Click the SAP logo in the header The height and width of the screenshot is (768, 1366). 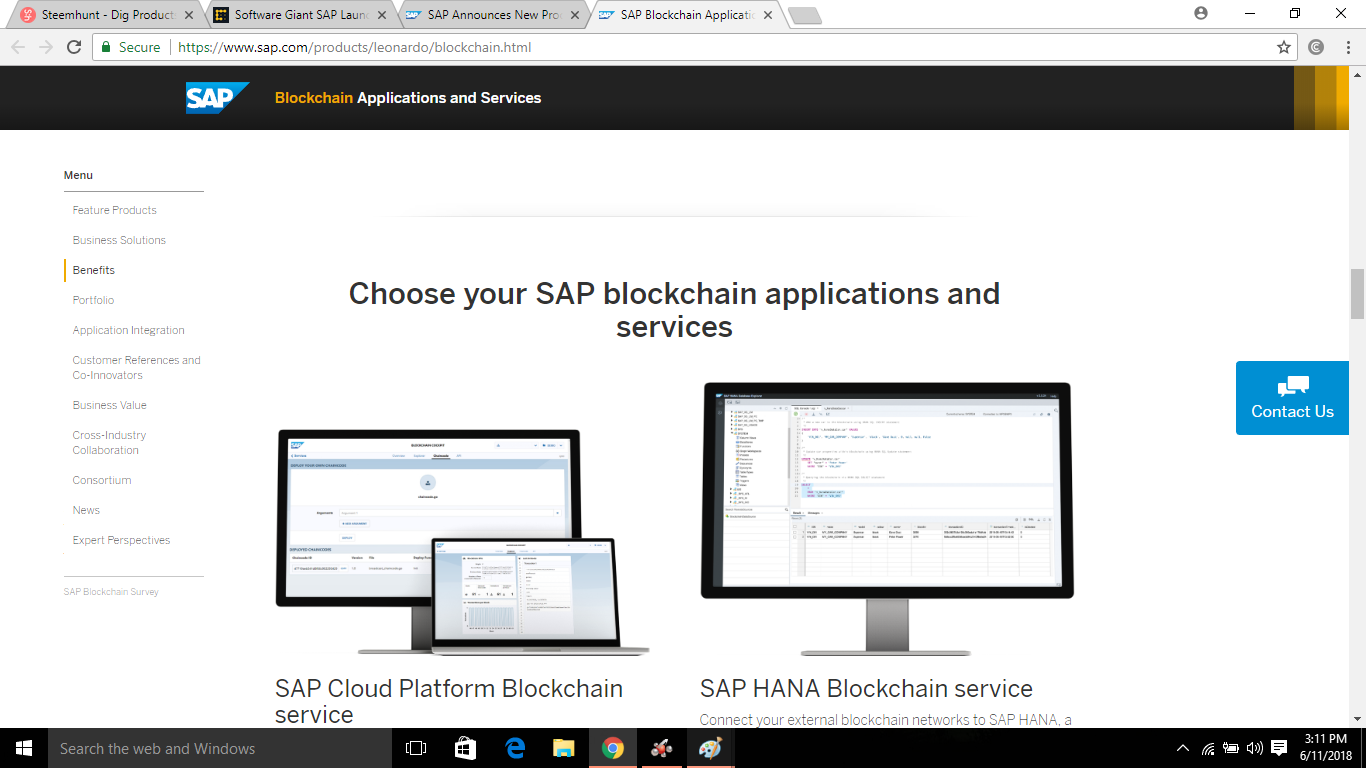tap(217, 98)
